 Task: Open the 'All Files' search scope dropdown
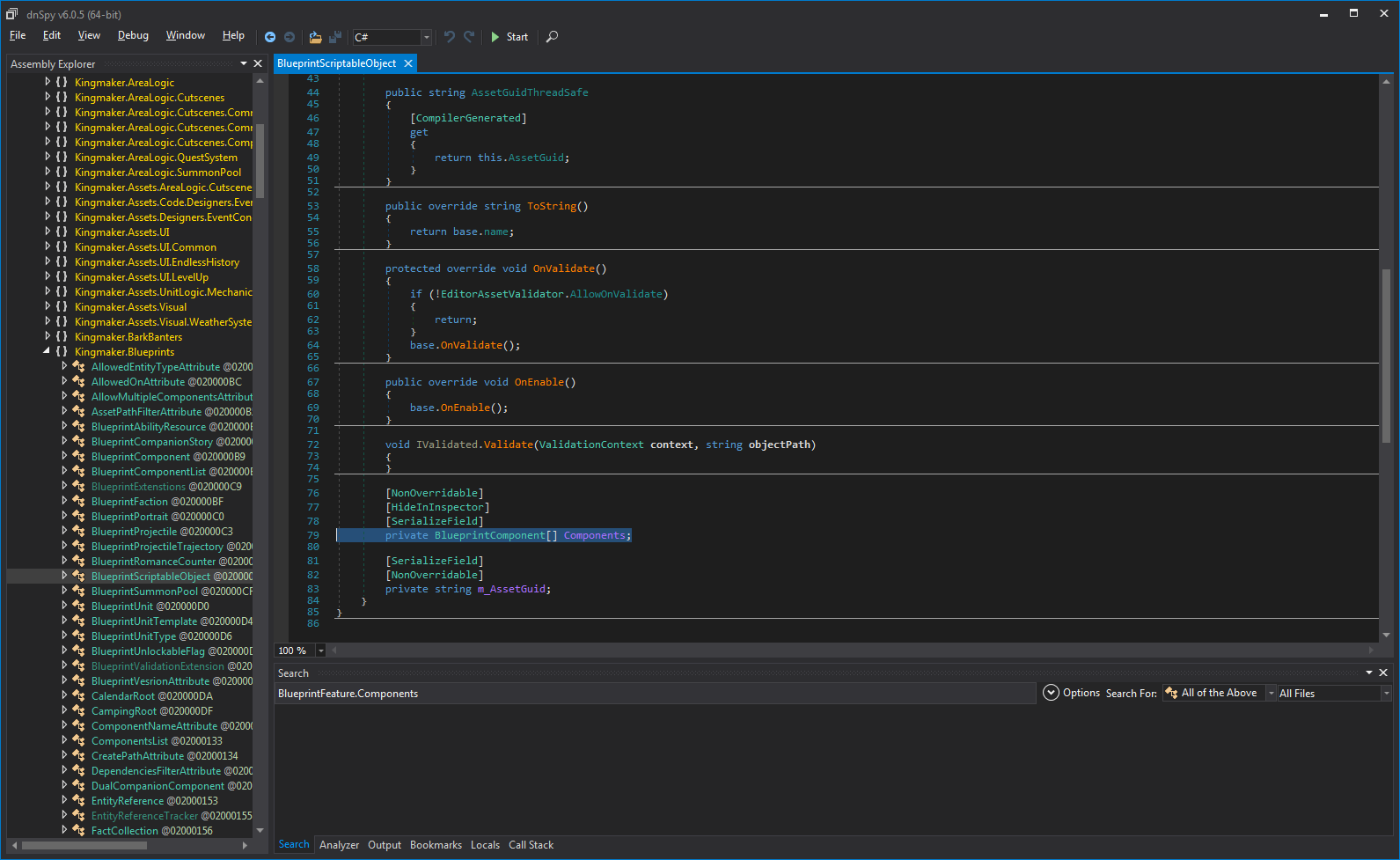point(1386,694)
